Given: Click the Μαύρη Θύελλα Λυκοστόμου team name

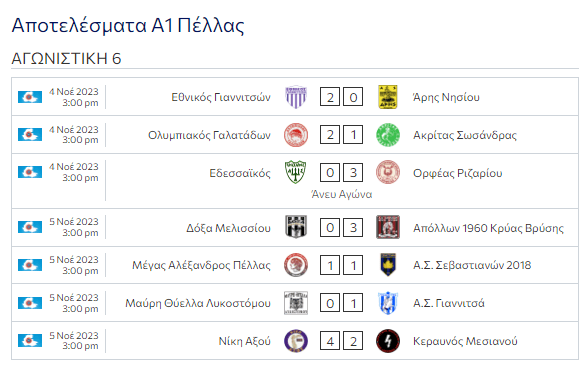Looking at the screenshot, I should click(198, 303).
